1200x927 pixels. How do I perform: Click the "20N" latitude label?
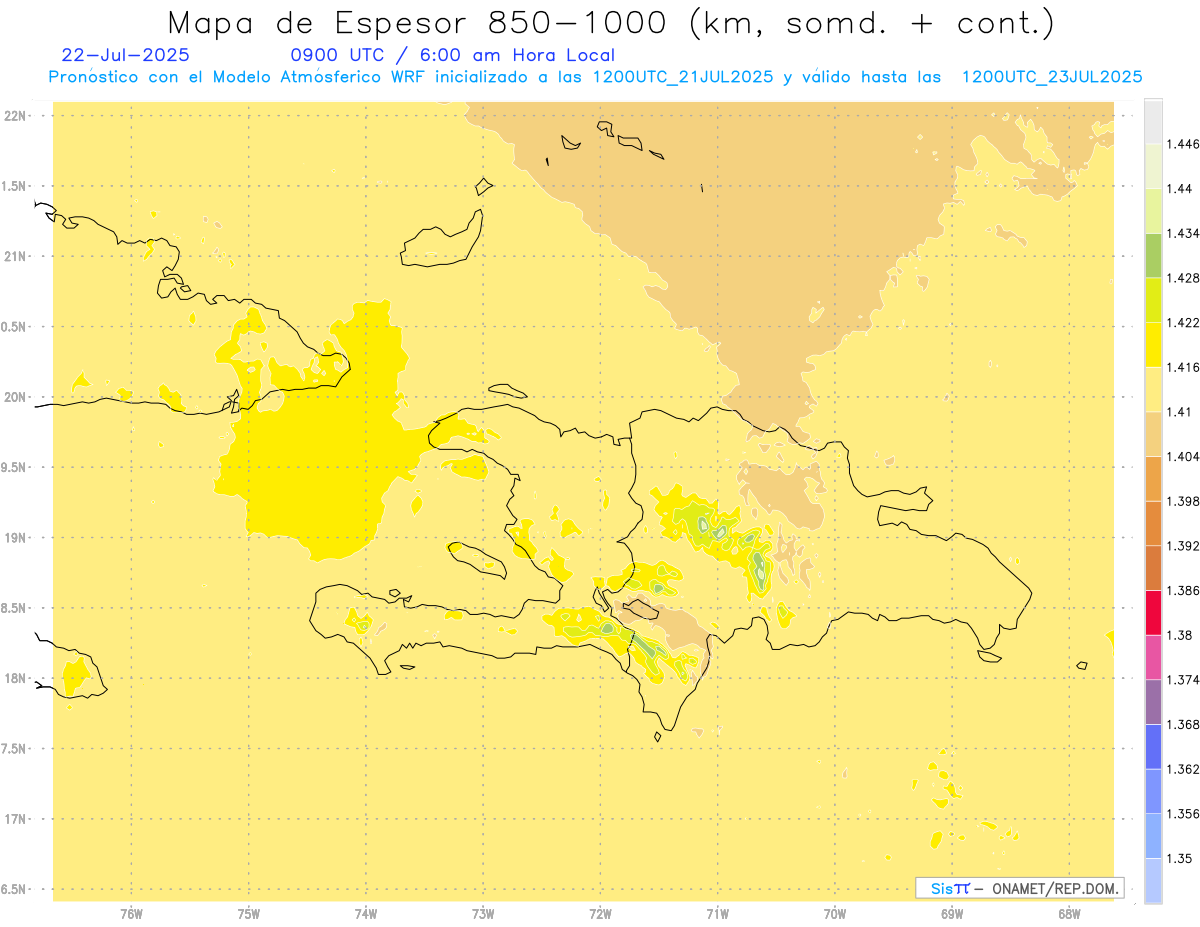click(15, 397)
